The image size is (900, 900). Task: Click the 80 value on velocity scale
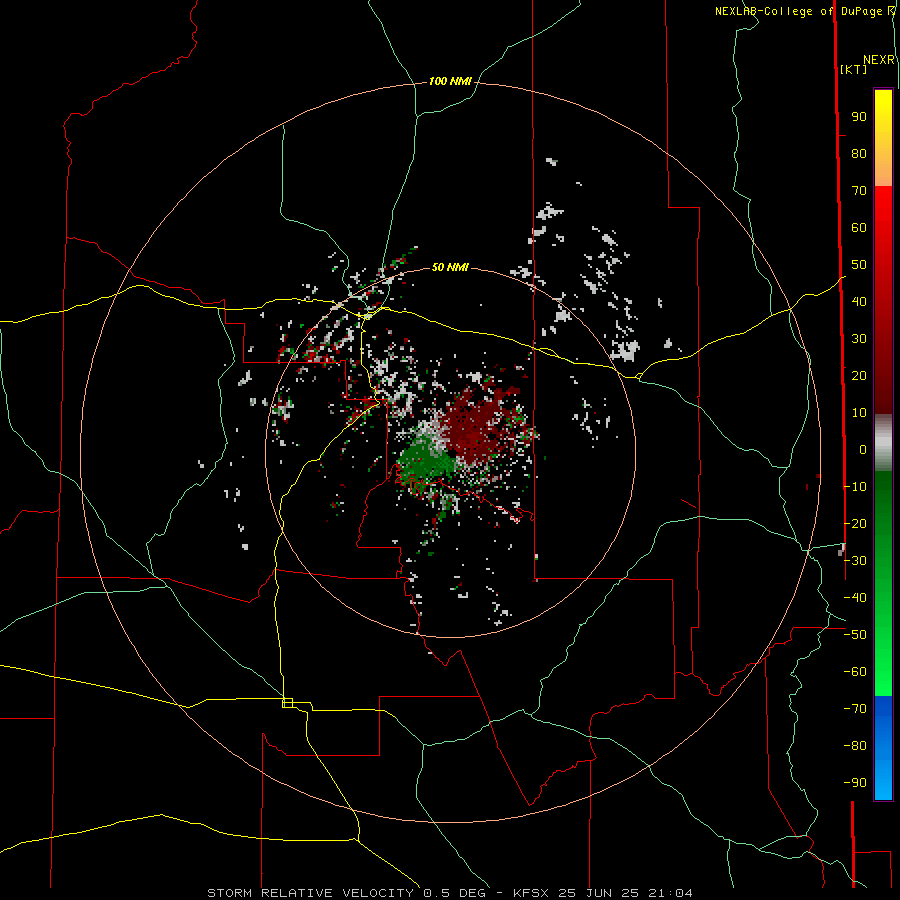[x=859, y=153]
